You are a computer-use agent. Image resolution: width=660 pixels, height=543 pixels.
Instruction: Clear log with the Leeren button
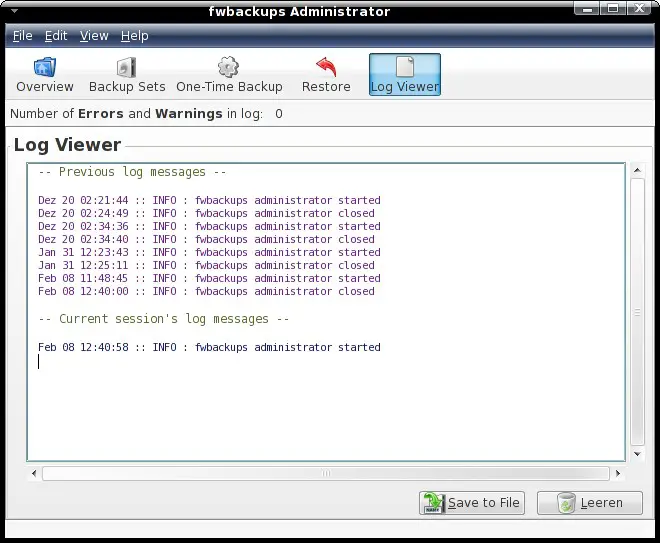(x=590, y=503)
